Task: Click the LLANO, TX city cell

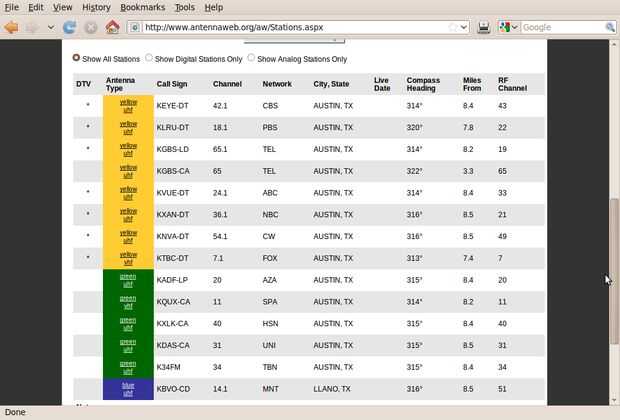Action: 332,389
